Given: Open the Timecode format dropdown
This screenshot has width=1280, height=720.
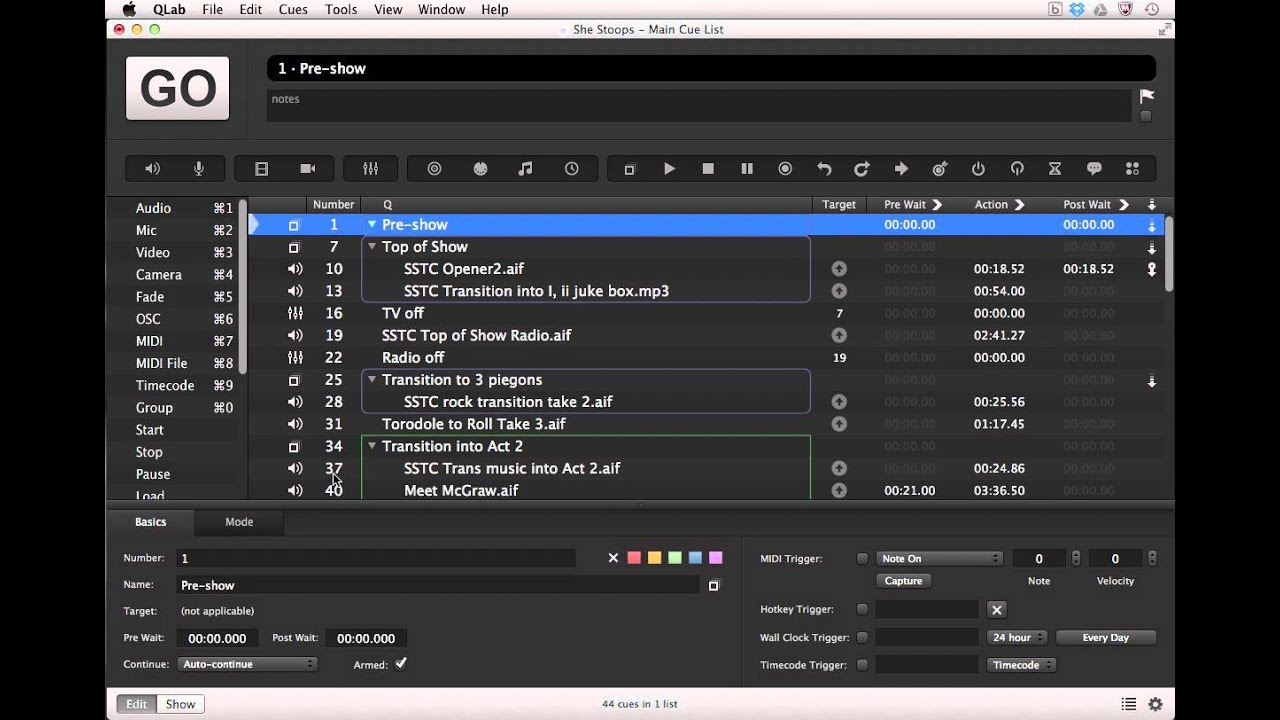Looking at the screenshot, I should click(x=1021, y=665).
